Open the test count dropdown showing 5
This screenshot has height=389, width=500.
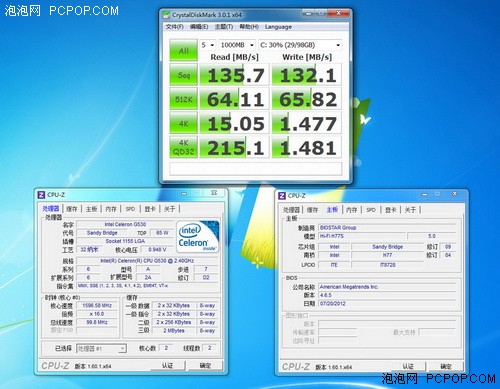pyautogui.click(x=207, y=45)
